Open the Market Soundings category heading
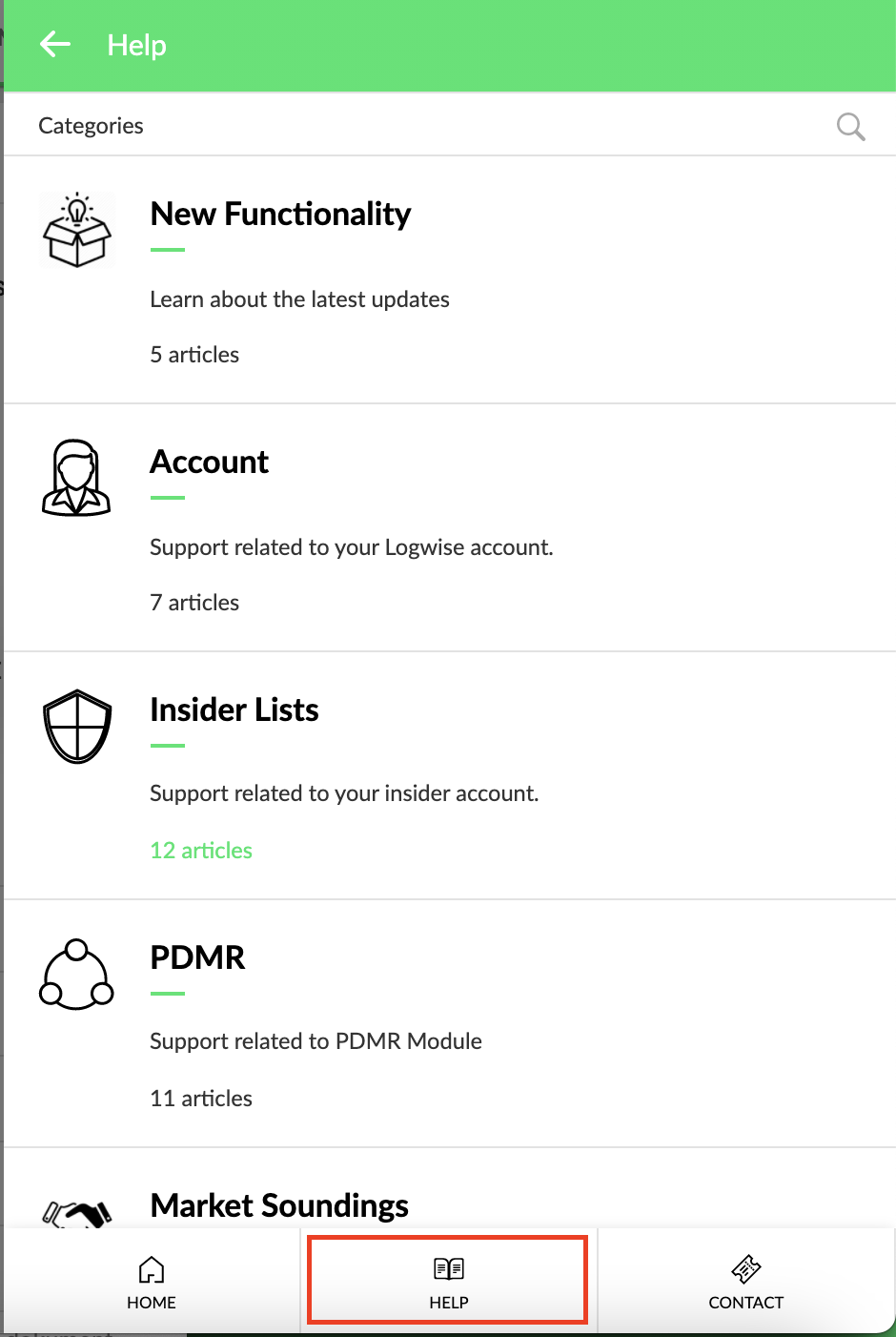Screen dimensions: 896x1337 (x=279, y=1205)
